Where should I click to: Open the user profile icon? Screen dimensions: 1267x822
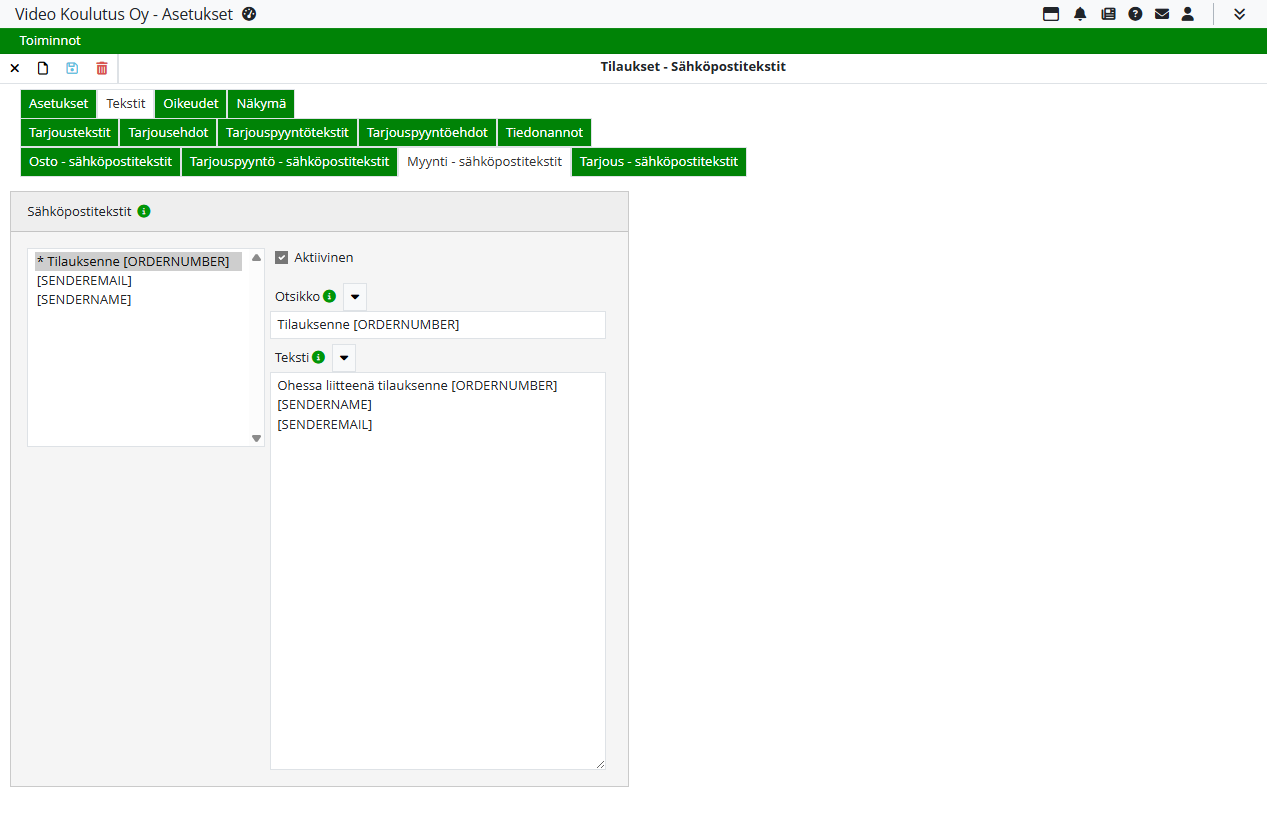pyautogui.click(x=1188, y=14)
